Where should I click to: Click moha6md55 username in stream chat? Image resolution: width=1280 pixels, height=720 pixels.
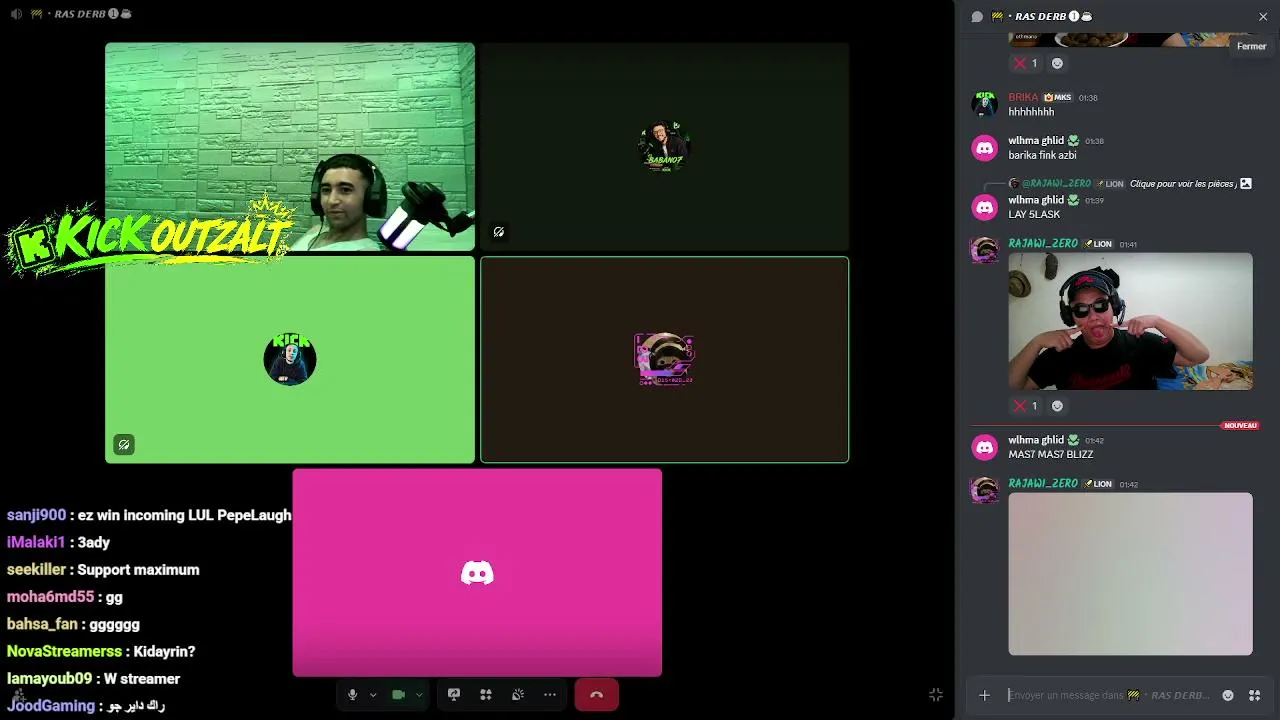[x=50, y=597]
